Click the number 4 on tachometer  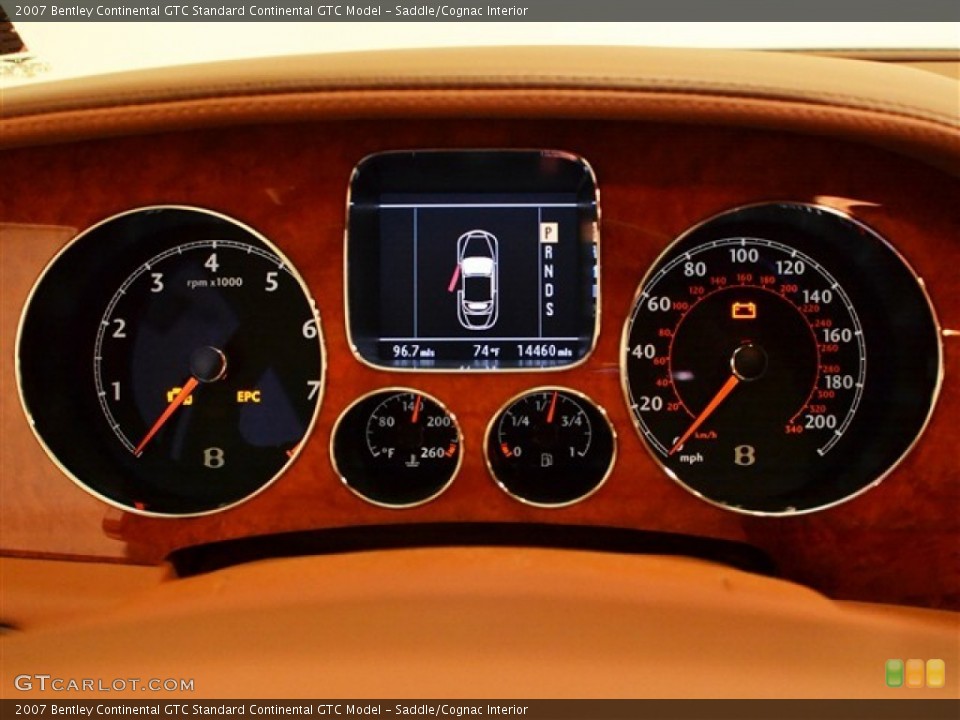coord(212,263)
